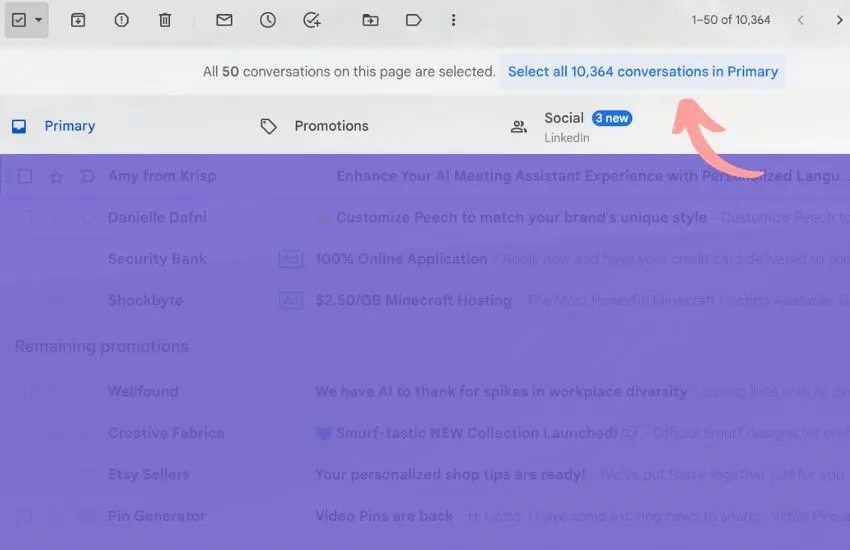The width and height of the screenshot is (850, 550).
Task: Add selected conversations to Tasks
Action: tap(312, 20)
